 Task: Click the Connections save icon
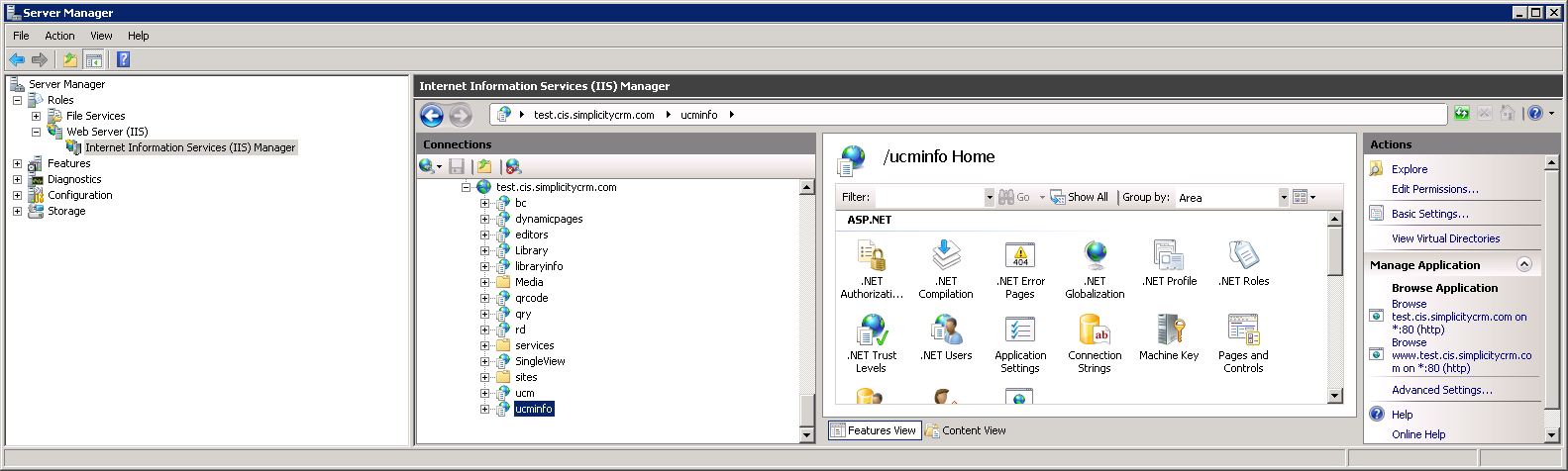[x=457, y=166]
